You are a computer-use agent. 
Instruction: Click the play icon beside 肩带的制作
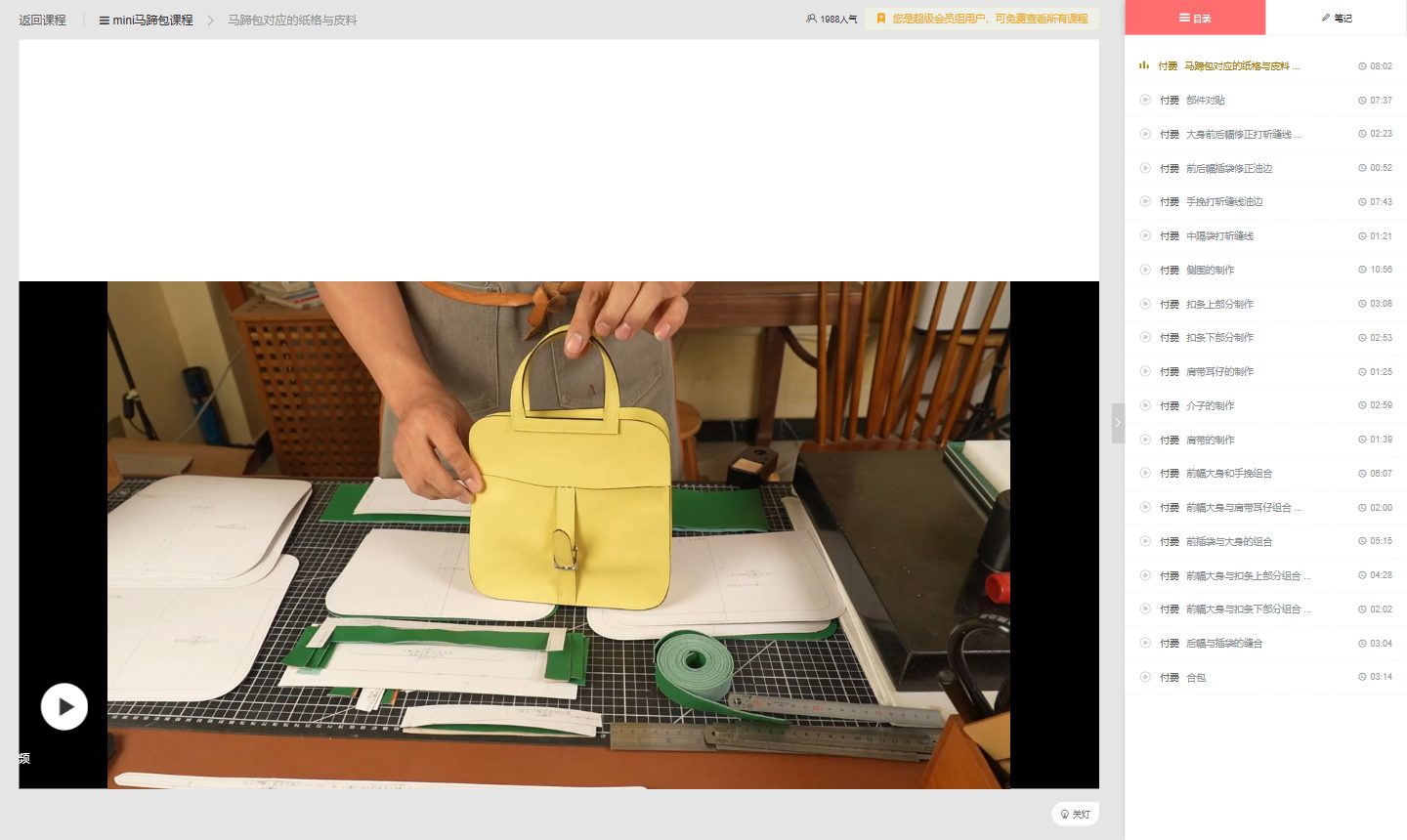[1145, 440]
